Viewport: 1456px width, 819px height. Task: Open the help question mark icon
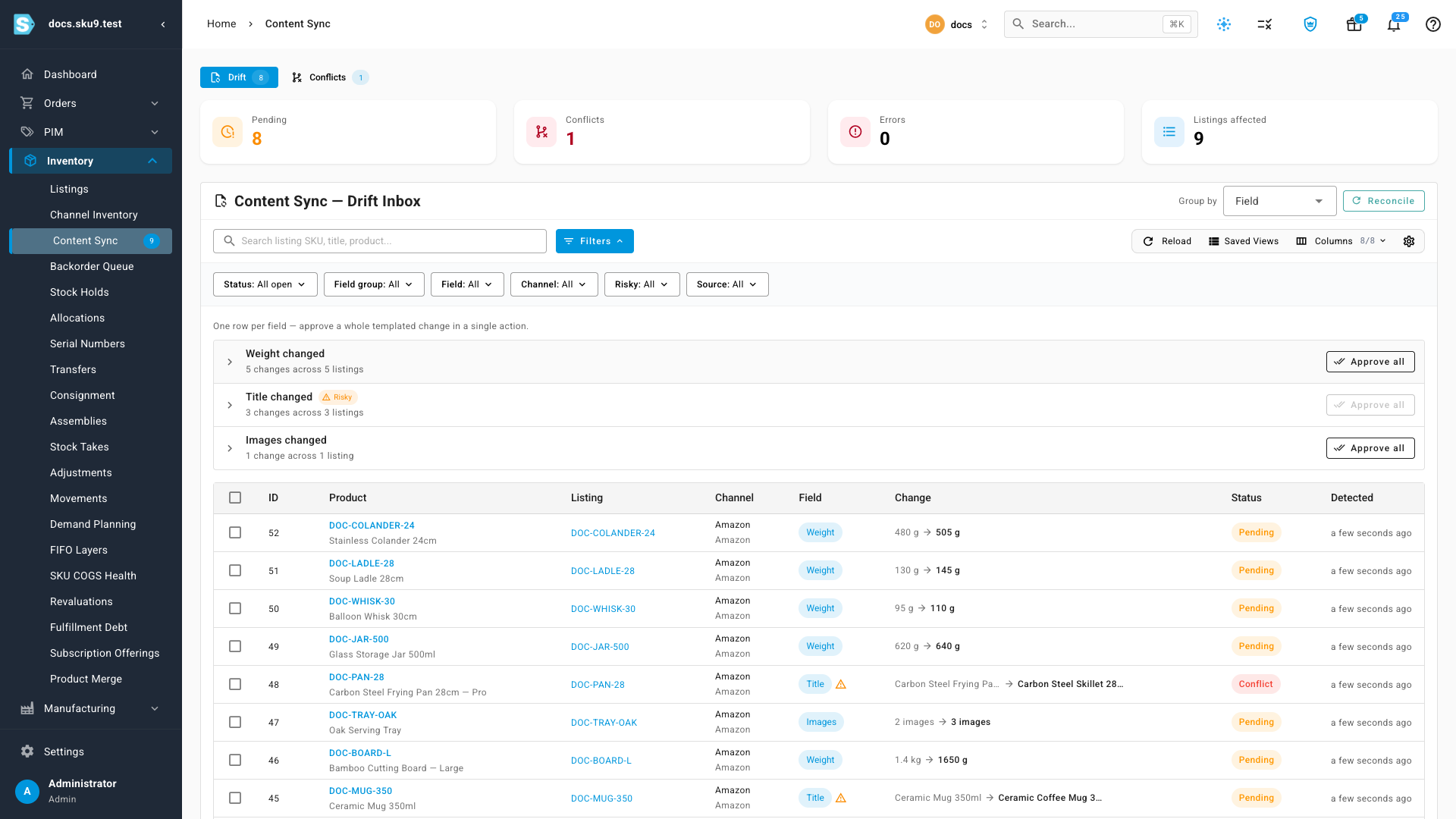1433,24
